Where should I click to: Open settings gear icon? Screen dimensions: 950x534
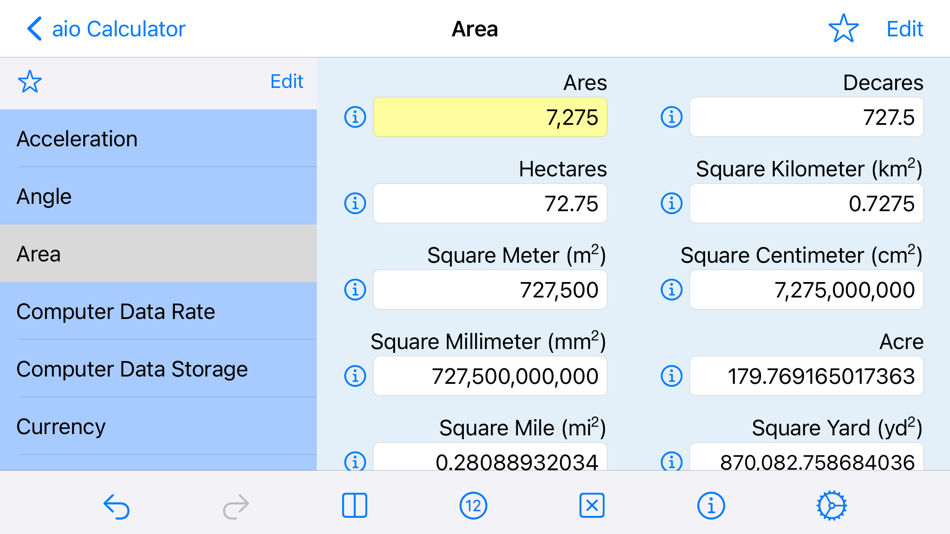[x=831, y=506]
